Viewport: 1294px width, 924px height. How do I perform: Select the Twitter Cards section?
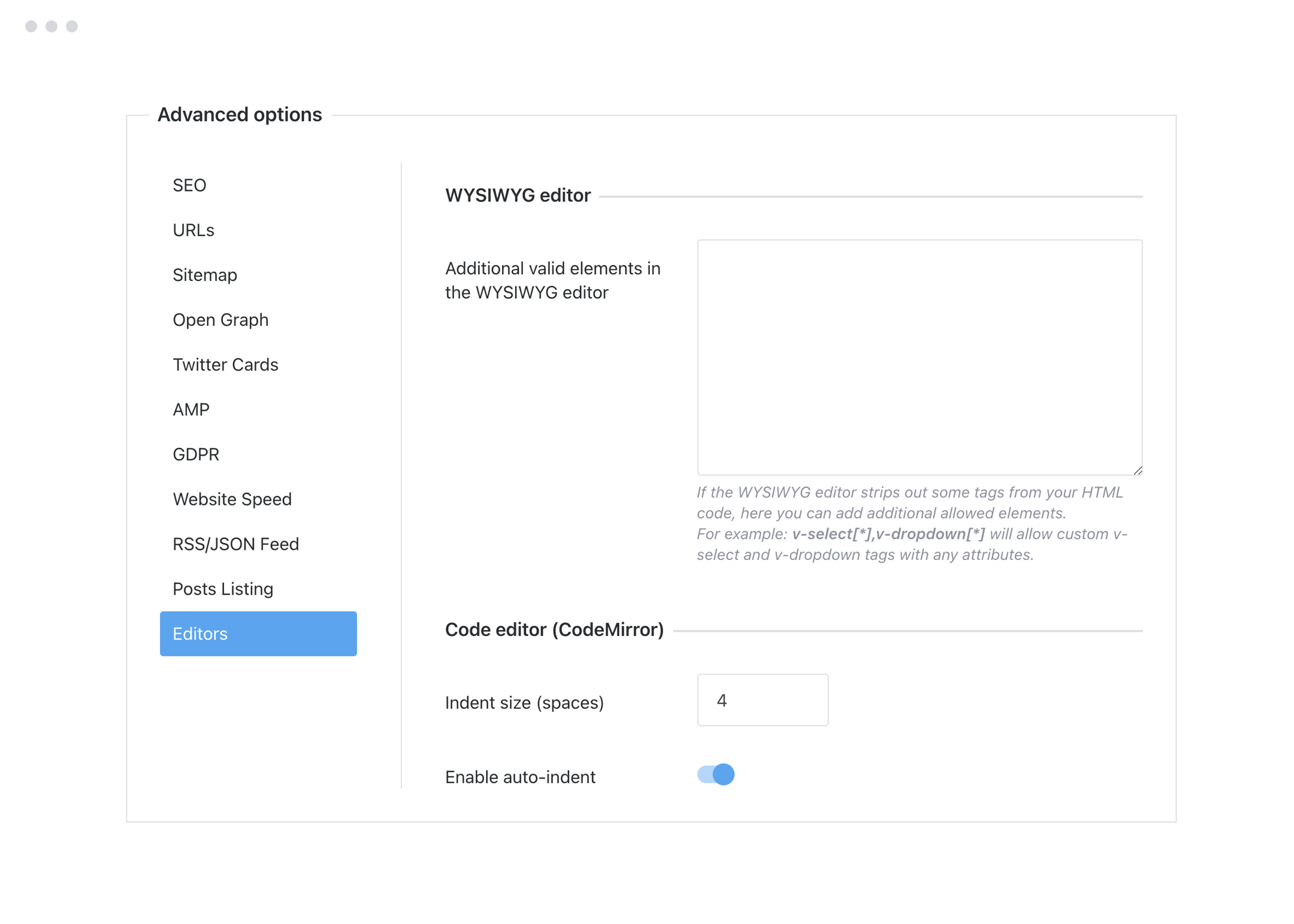(x=225, y=364)
